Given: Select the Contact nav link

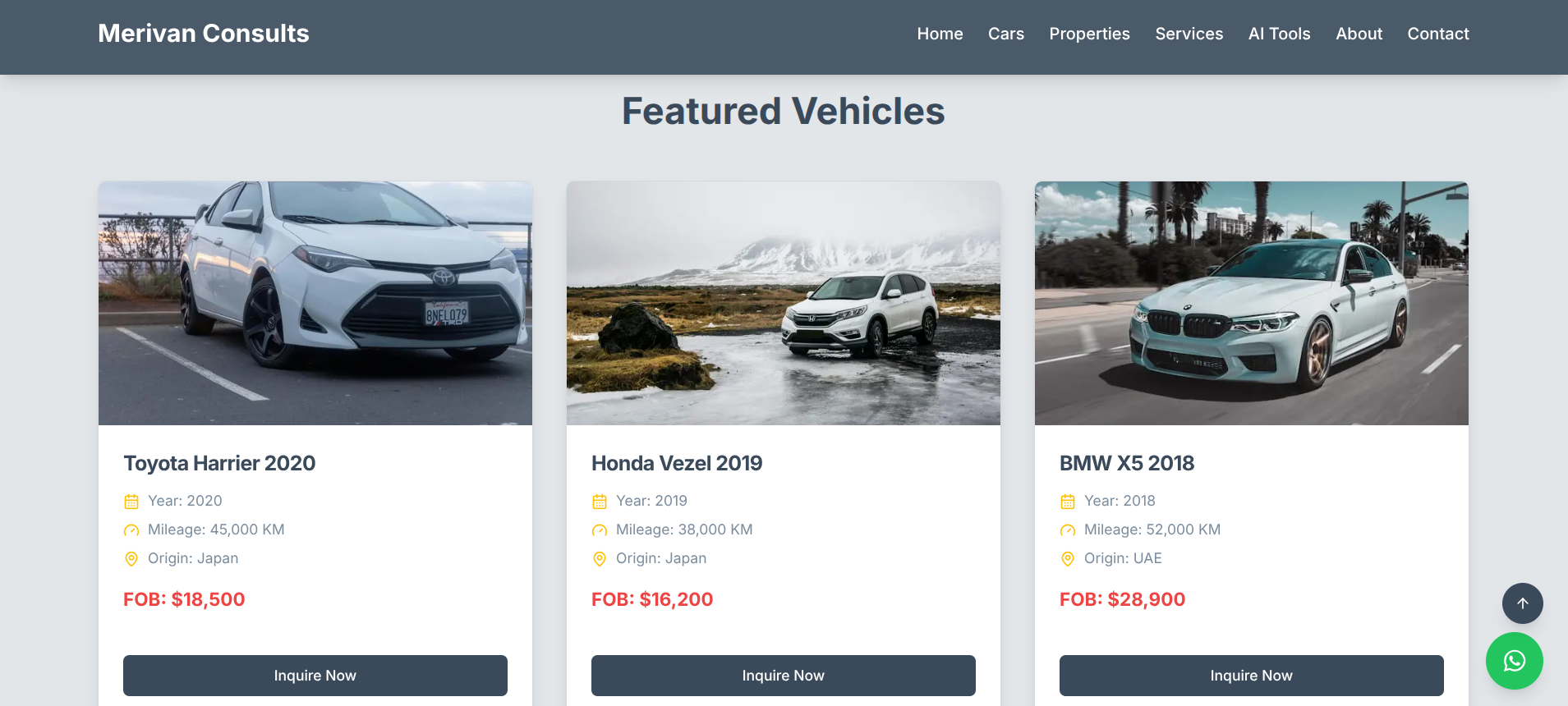Looking at the screenshot, I should pyautogui.click(x=1437, y=34).
